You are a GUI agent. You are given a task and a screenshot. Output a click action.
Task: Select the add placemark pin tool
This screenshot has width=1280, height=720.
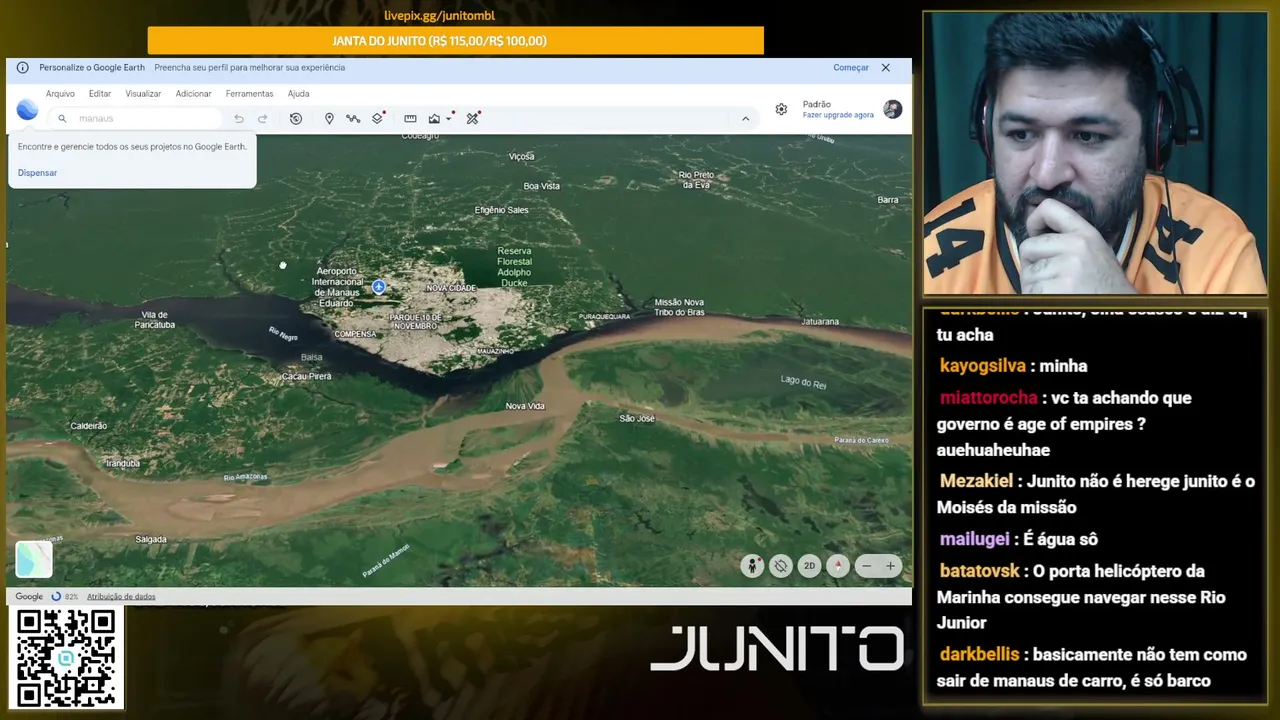[x=329, y=118]
